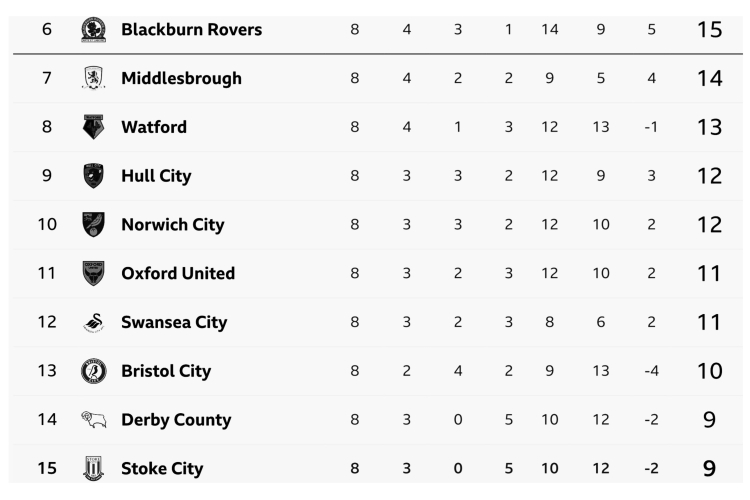Viewport: 750px width, 500px height.
Task: Click the Hull City crest icon
Action: point(93,176)
